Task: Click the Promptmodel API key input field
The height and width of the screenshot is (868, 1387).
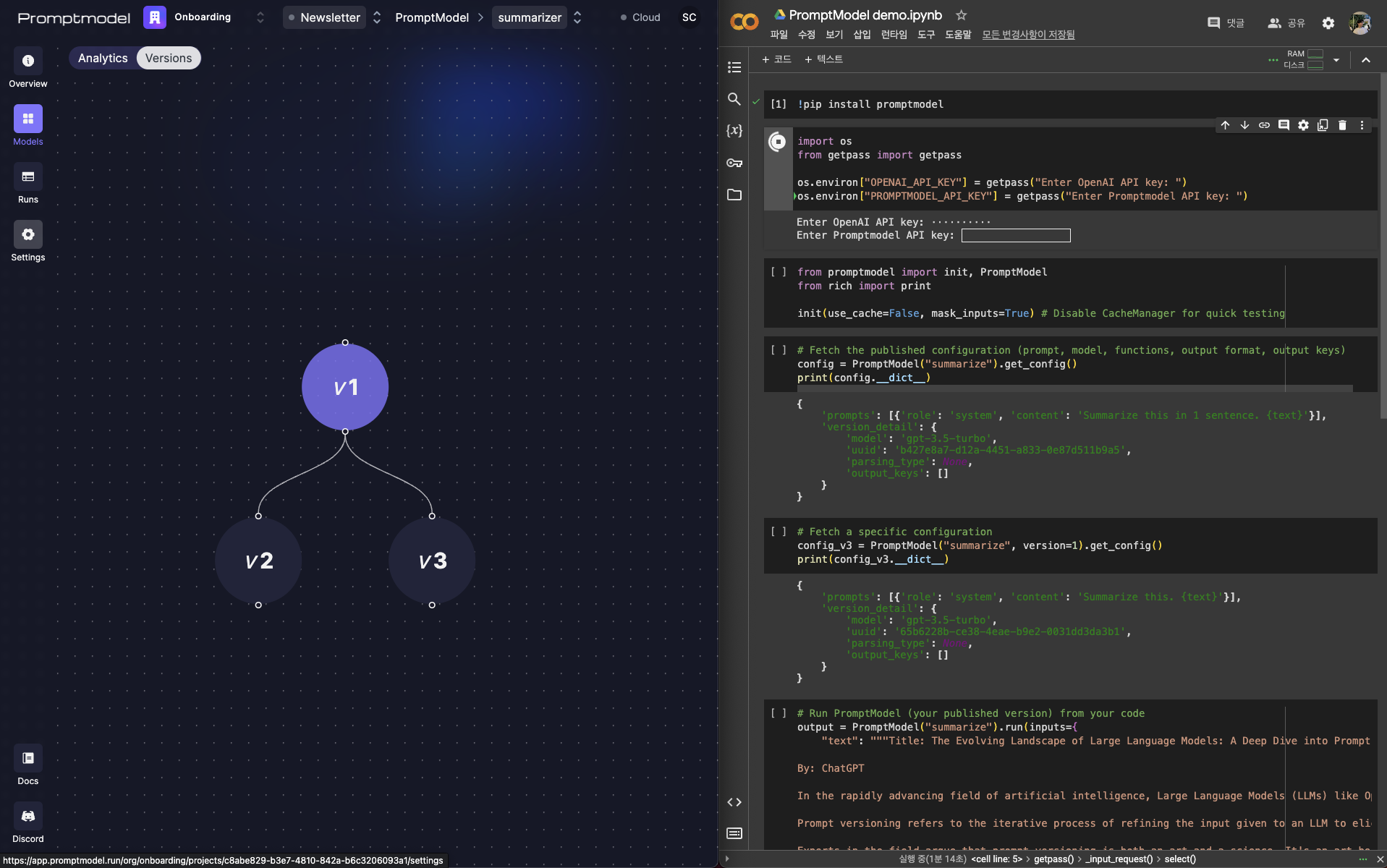Action: pos(1015,236)
